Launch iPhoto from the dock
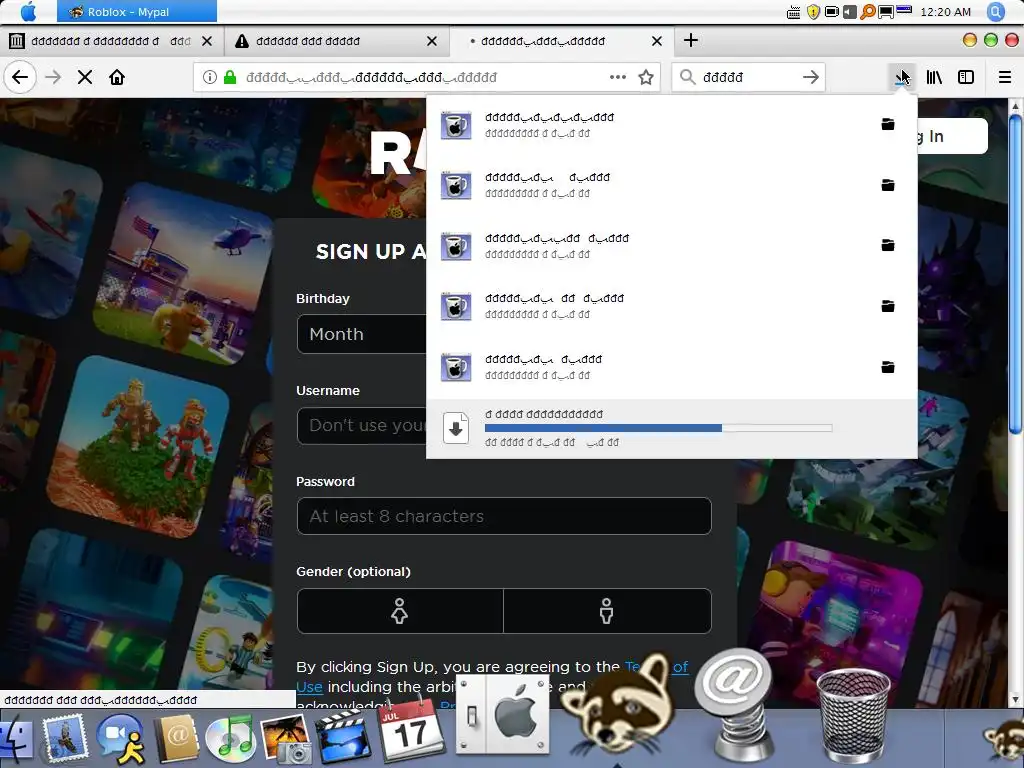Image resolution: width=1024 pixels, height=768 pixels. pyautogui.click(x=285, y=739)
